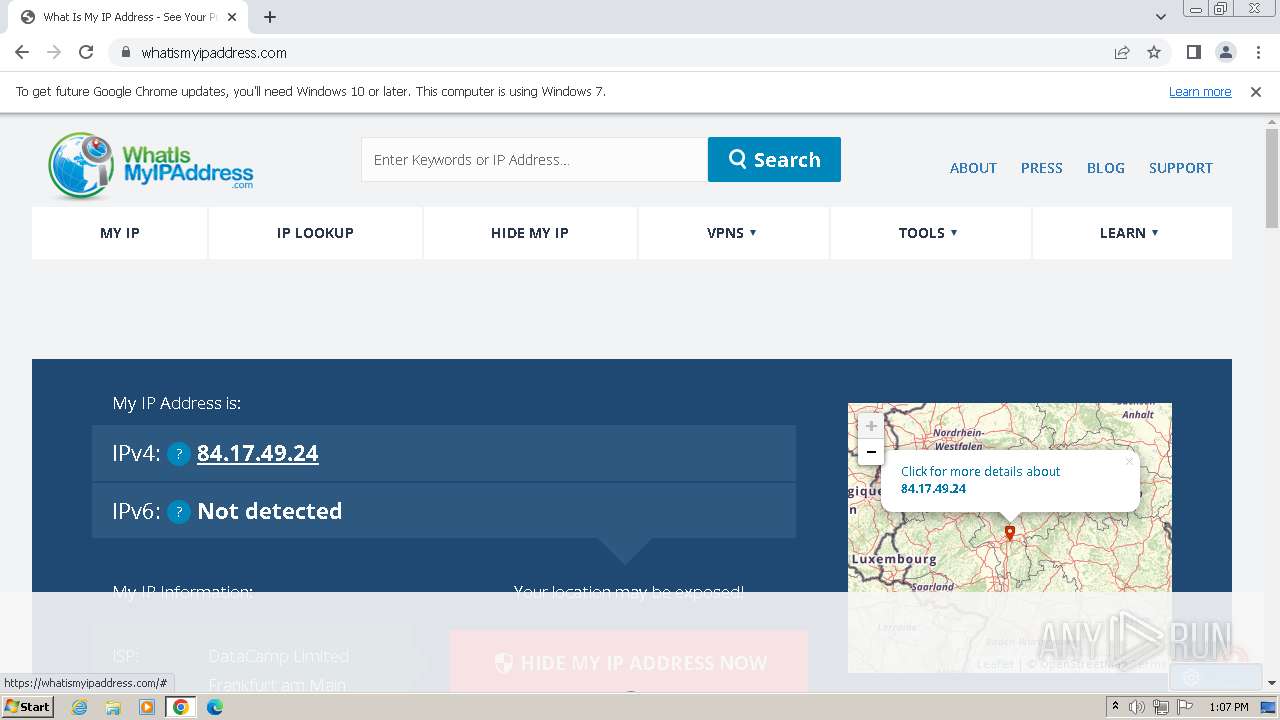
Task: Open the ABOUT link
Action: point(973,168)
